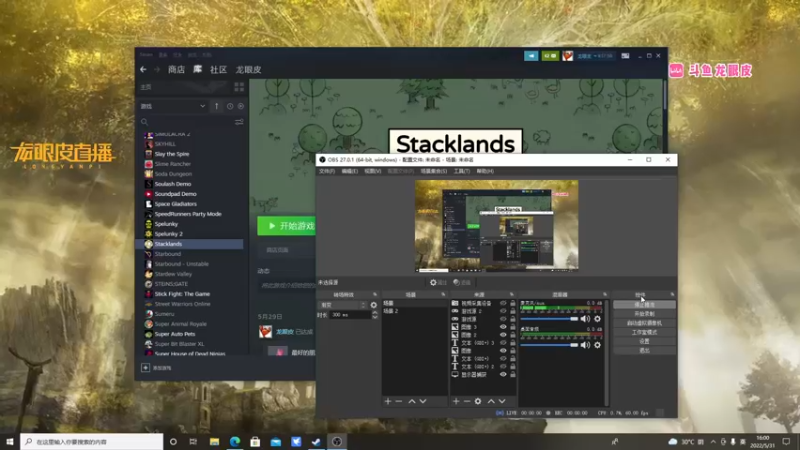Pop out the 来源 dock panel icon
Image resolution: width=800 pixels, height=450 pixels.
(x=512, y=294)
